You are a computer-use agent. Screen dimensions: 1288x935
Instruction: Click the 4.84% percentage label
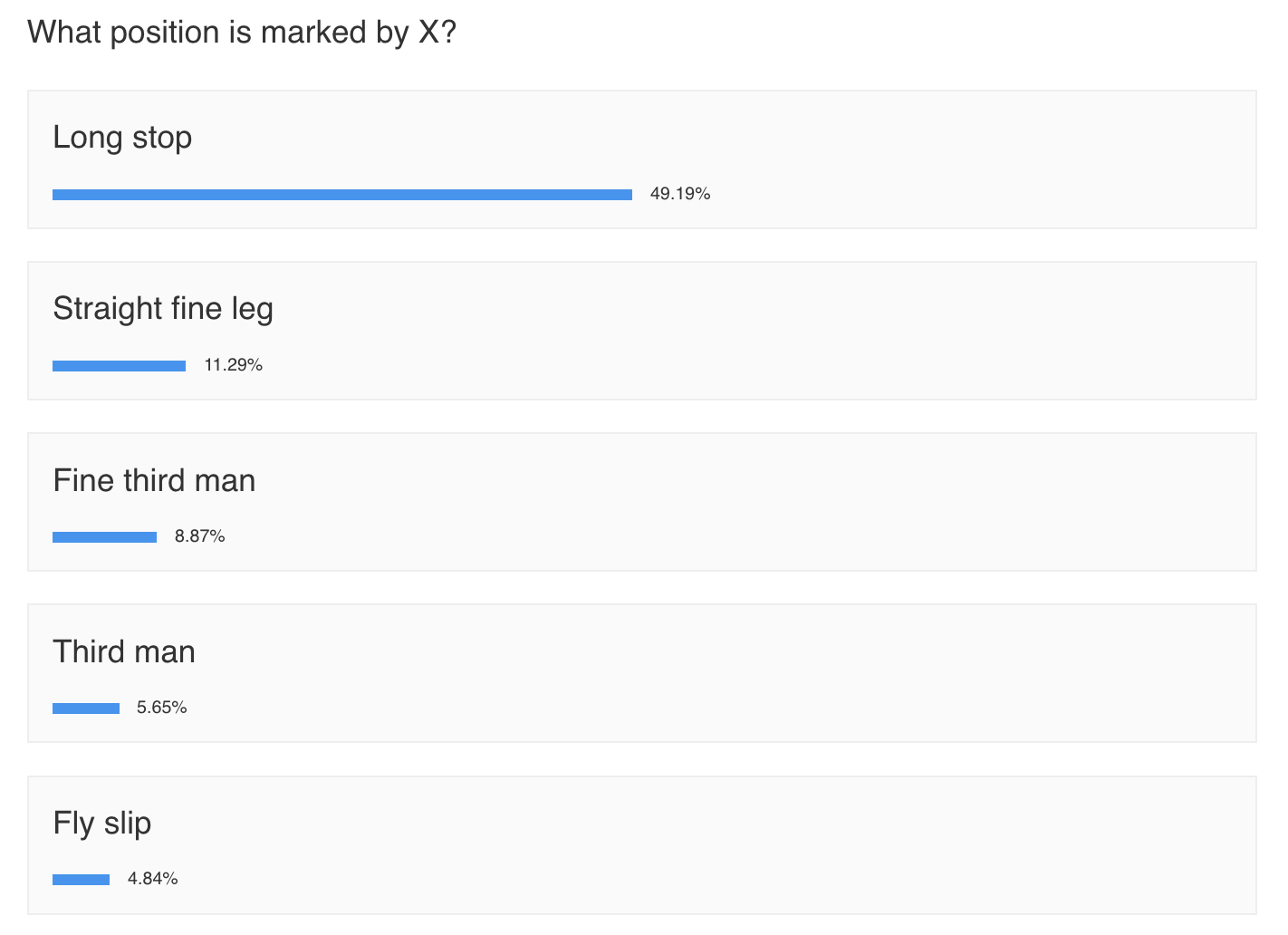(x=153, y=879)
